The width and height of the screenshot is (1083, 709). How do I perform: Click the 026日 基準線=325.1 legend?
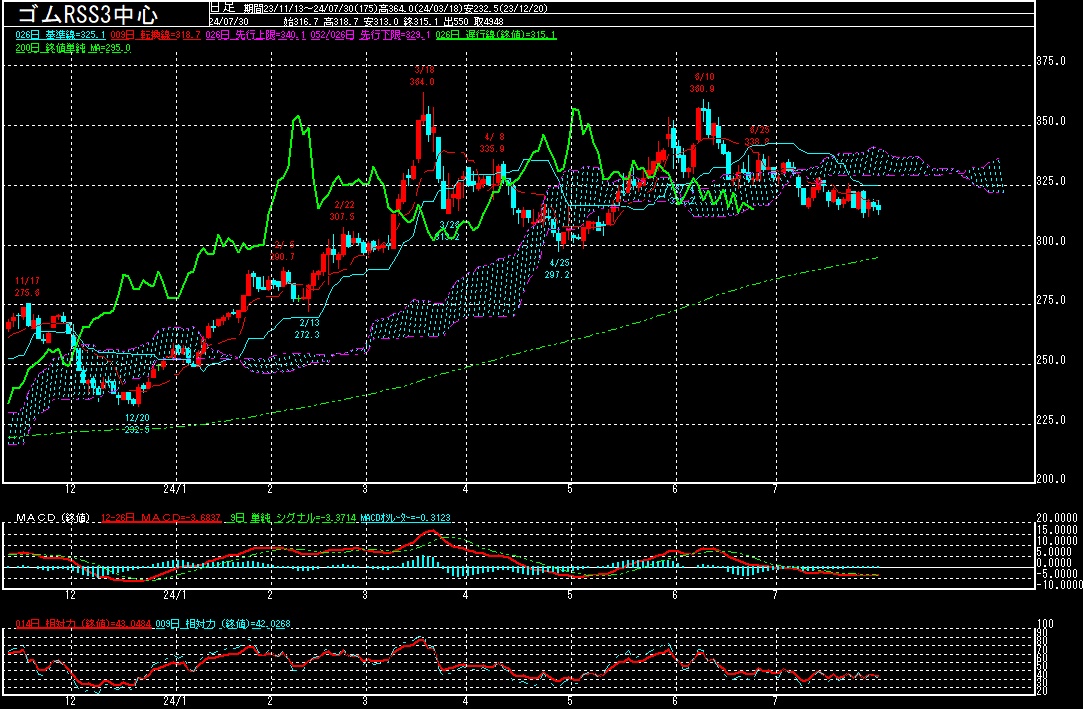[61, 35]
